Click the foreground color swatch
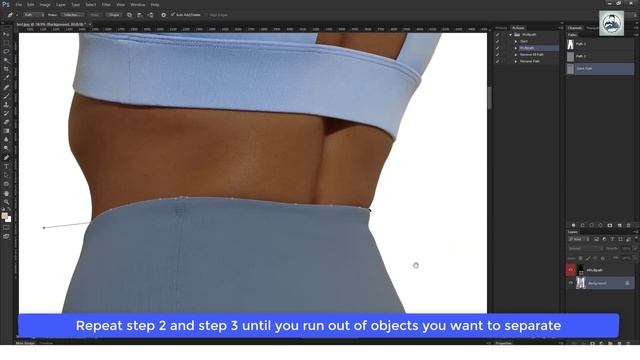Image resolution: width=640 pixels, height=360 pixels. tap(4, 216)
